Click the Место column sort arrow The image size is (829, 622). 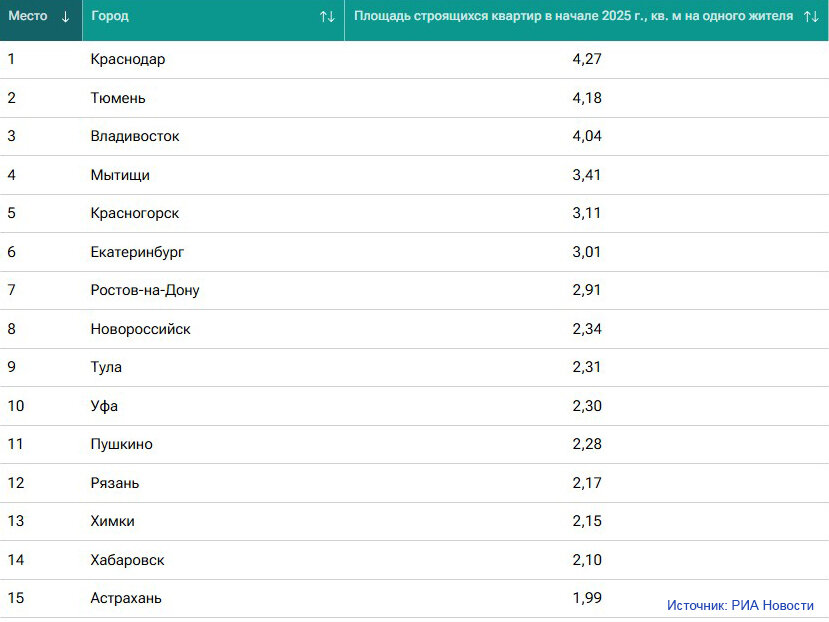[65, 16]
